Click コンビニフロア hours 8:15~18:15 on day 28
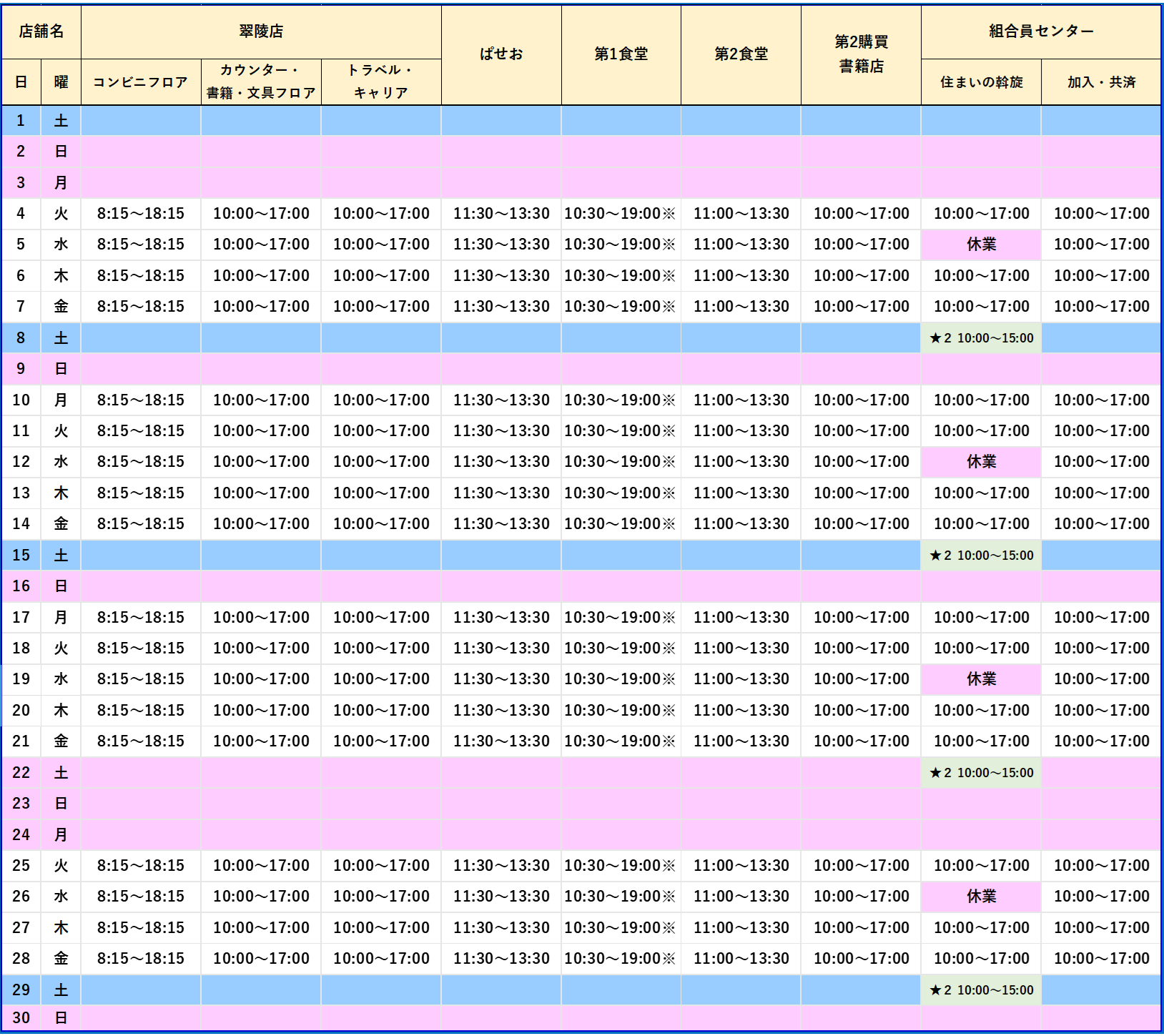This screenshot has width=1164, height=1036. pyautogui.click(x=141, y=959)
